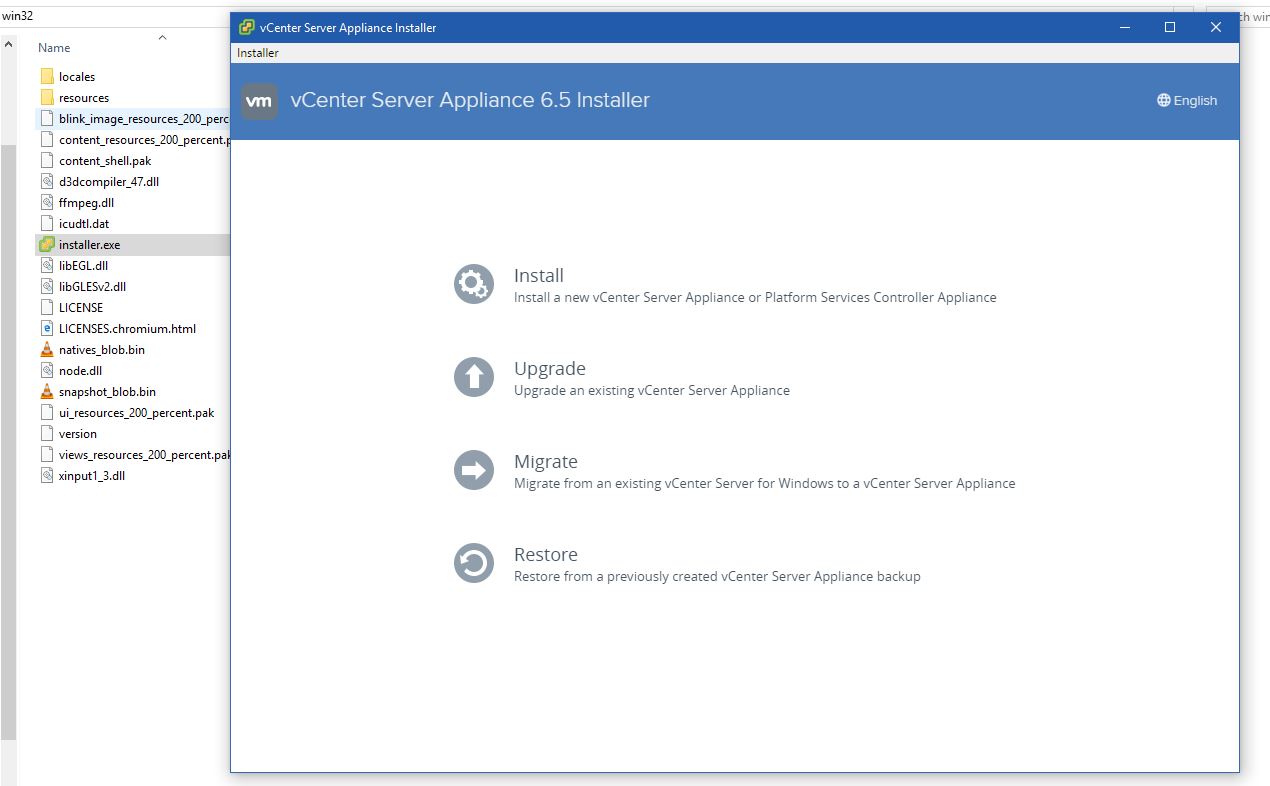Sort Explorer files by Name column header
Image resolution: width=1270 pixels, height=786 pixels.
(x=54, y=47)
